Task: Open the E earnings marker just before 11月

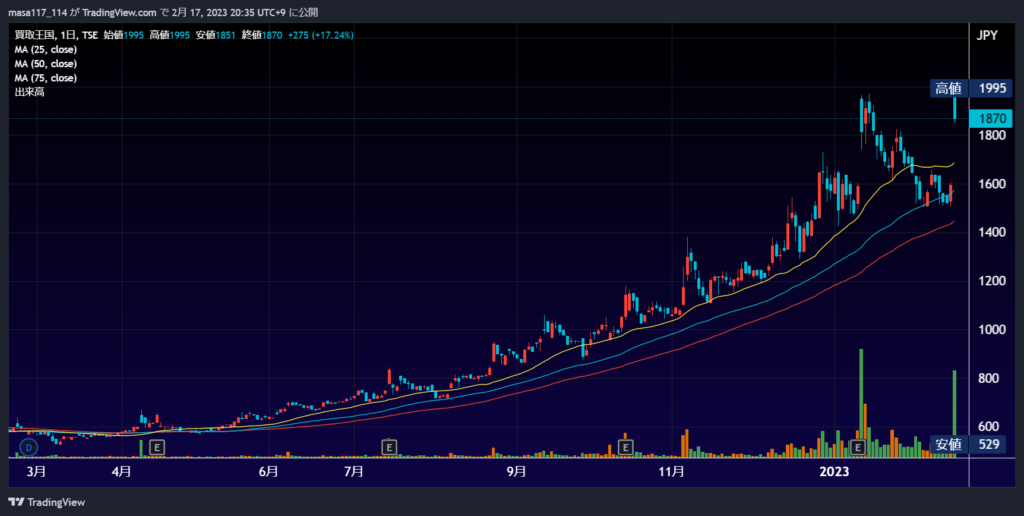Action: [626, 447]
